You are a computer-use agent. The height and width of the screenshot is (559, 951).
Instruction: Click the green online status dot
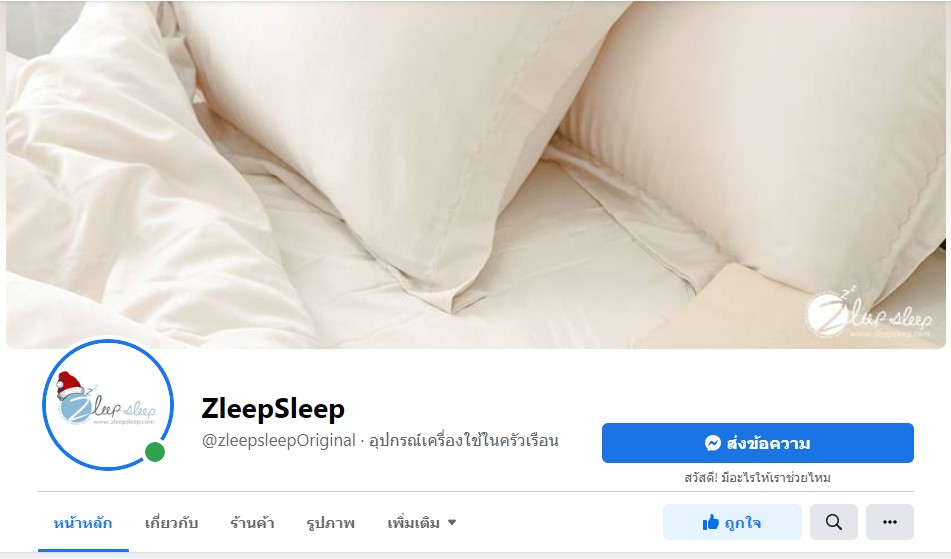pyautogui.click(x=155, y=452)
